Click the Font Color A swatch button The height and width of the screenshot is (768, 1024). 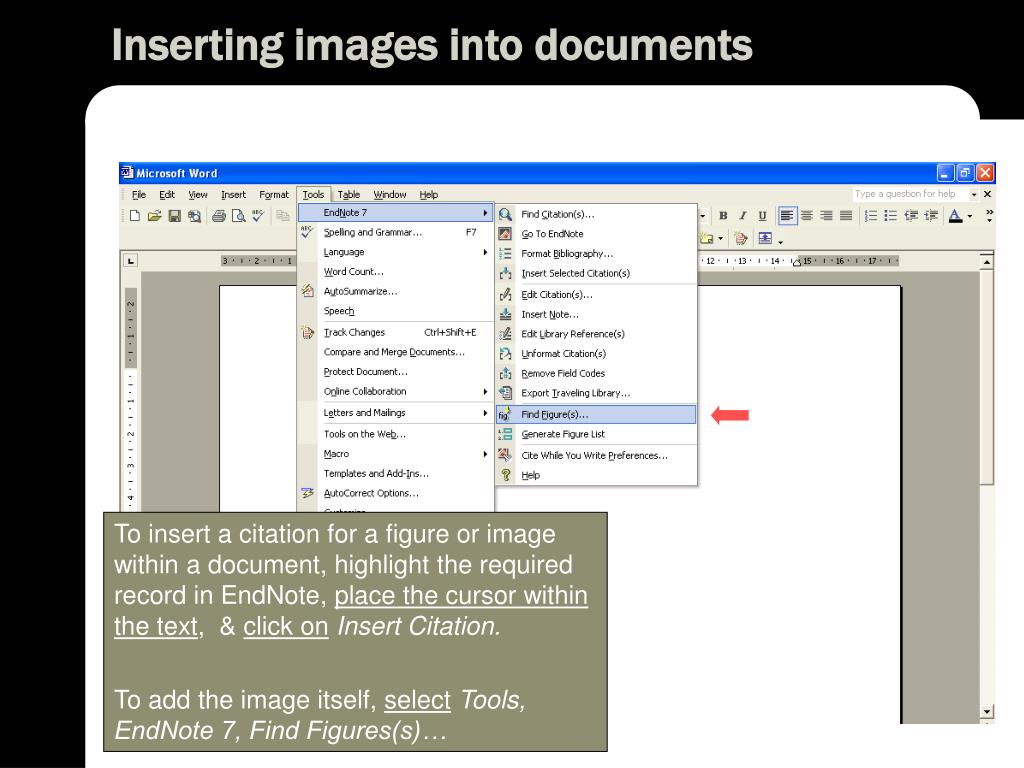coord(955,216)
